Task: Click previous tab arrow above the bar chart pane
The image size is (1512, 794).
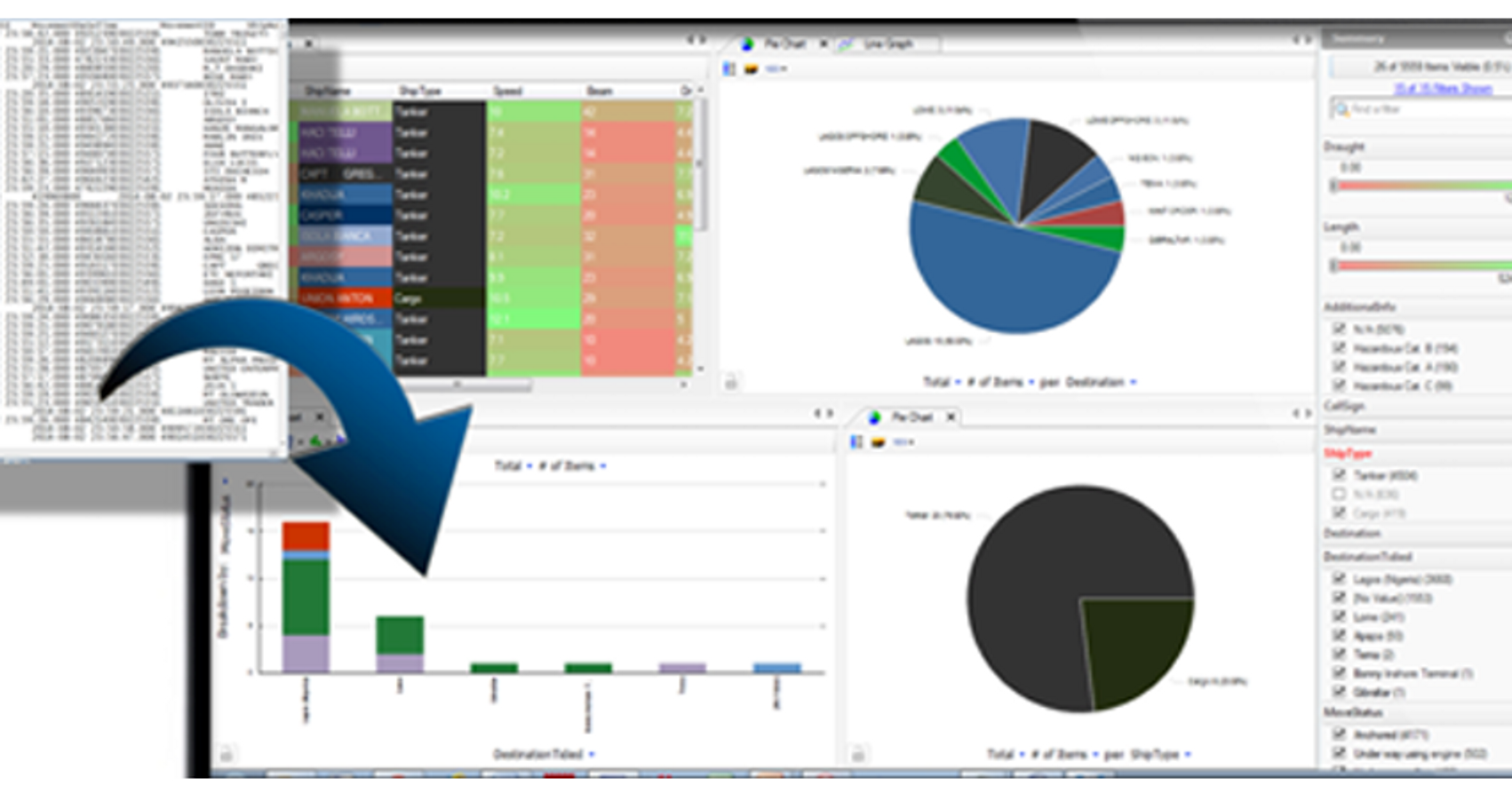Action: coord(818,414)
